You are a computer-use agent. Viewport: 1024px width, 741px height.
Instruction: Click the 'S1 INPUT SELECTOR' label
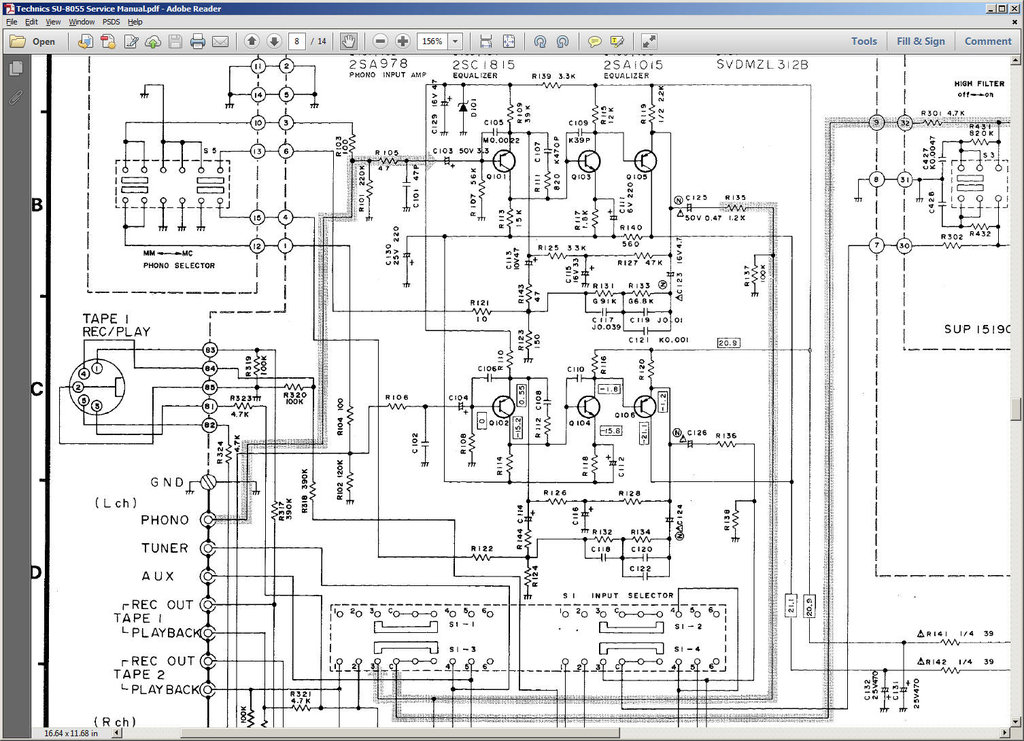[x=618, y=595]
